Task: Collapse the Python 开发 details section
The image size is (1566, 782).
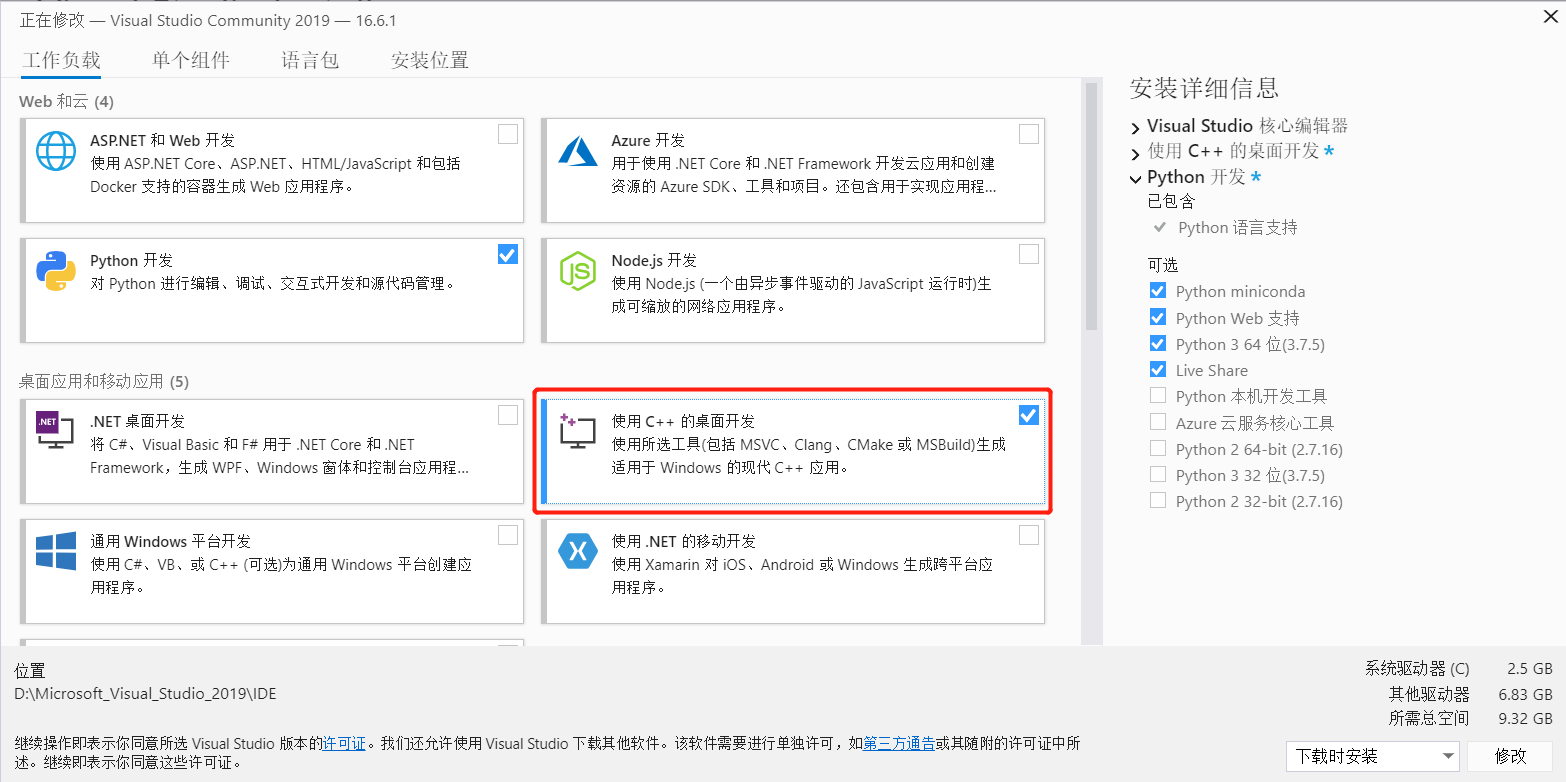Action: (x=1135, y=179)
